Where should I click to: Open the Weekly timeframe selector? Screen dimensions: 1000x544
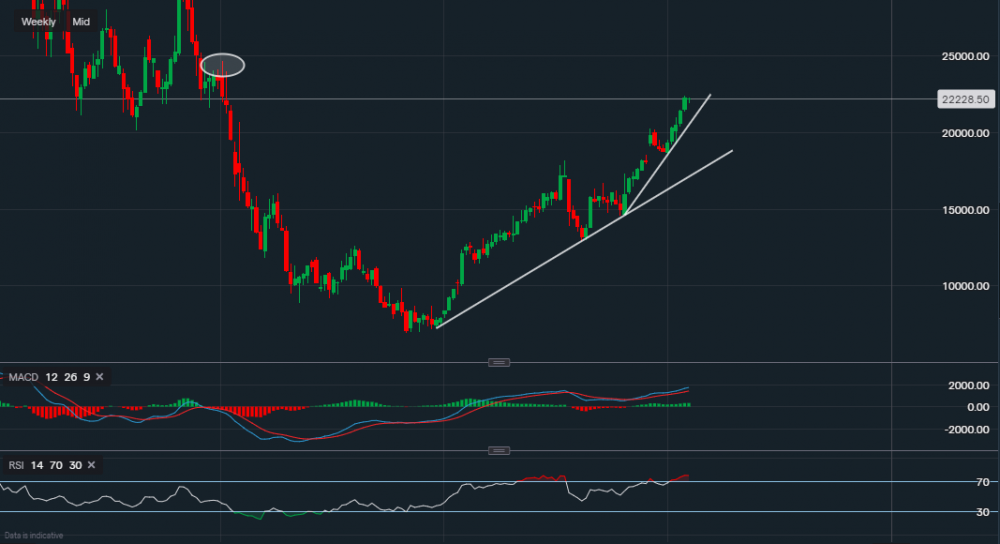[x=39, y=21]
